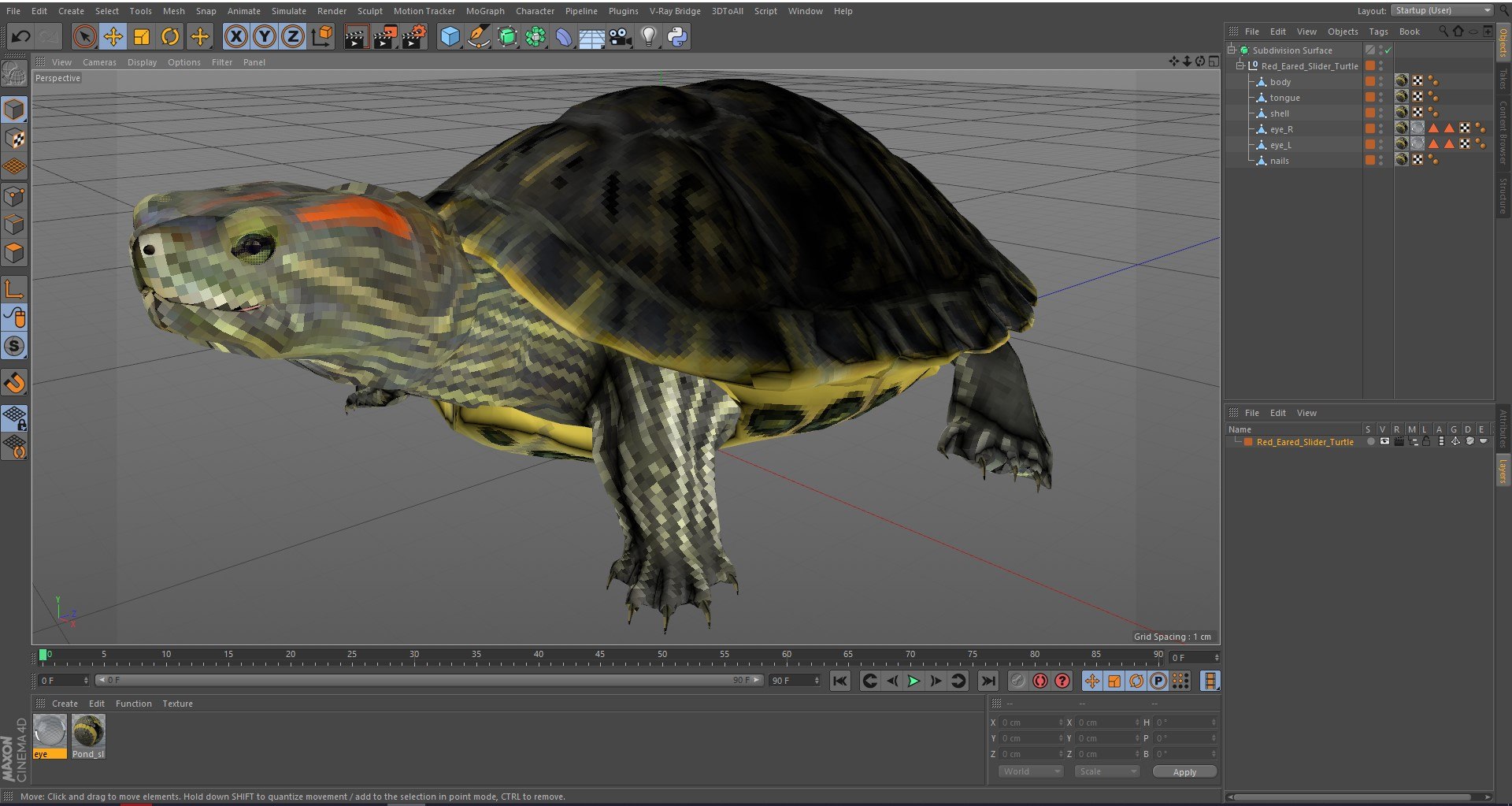Add a Cube primitive object
1512x806 pixels.
pos(450,36)
